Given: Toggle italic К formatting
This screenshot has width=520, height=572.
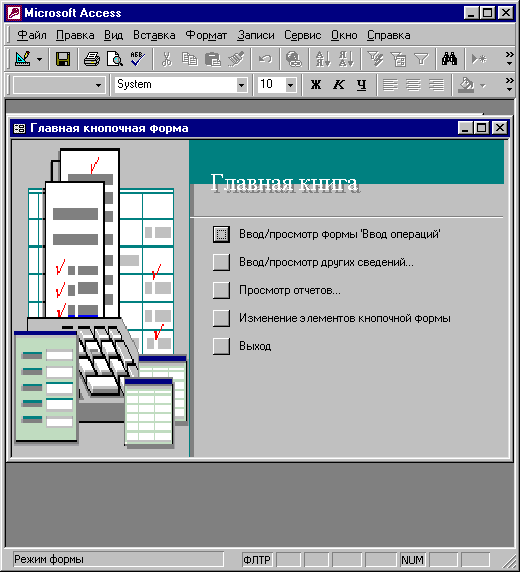Looking at the screenshot, I should [x=339, y=85].
